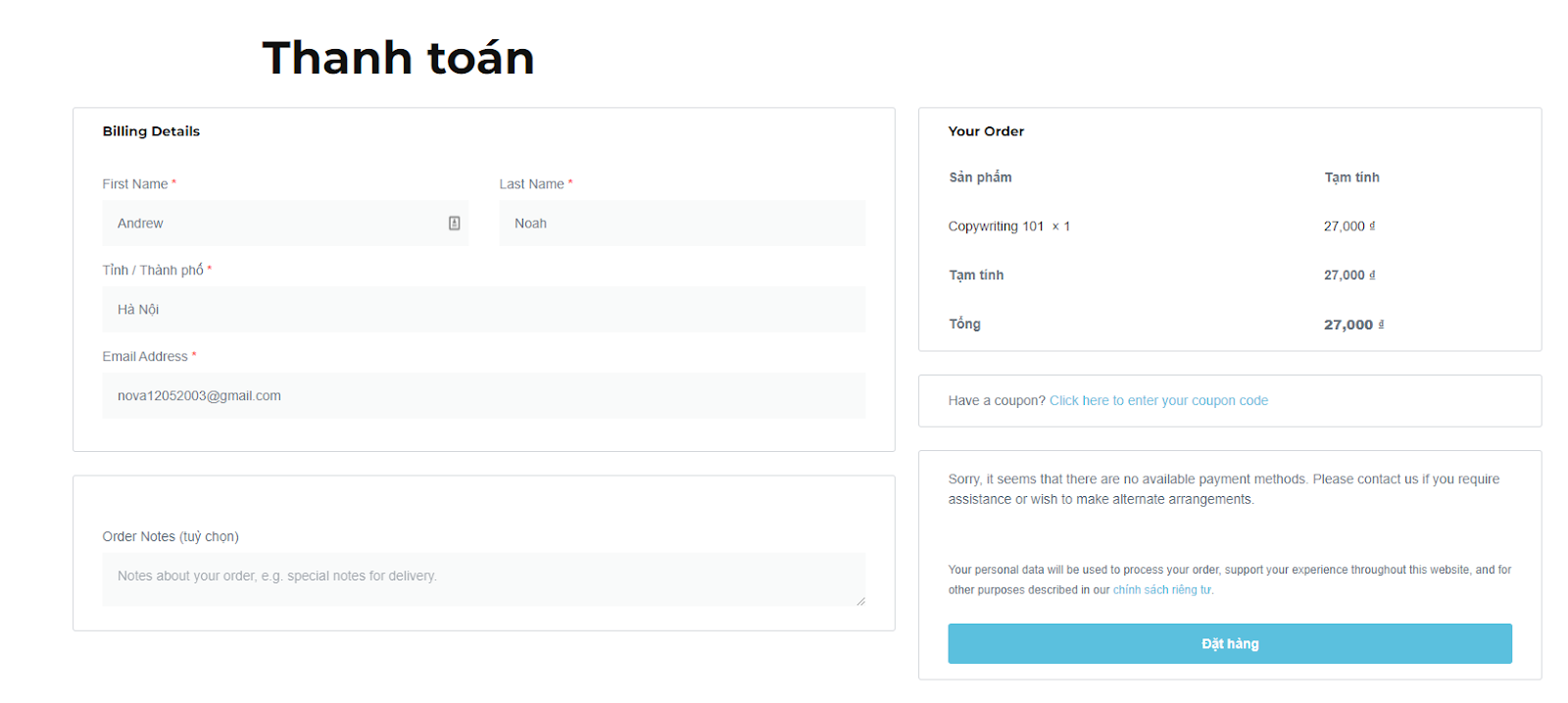Click the Billing Details heading
Screen dimensions: 1568x703
151,131
